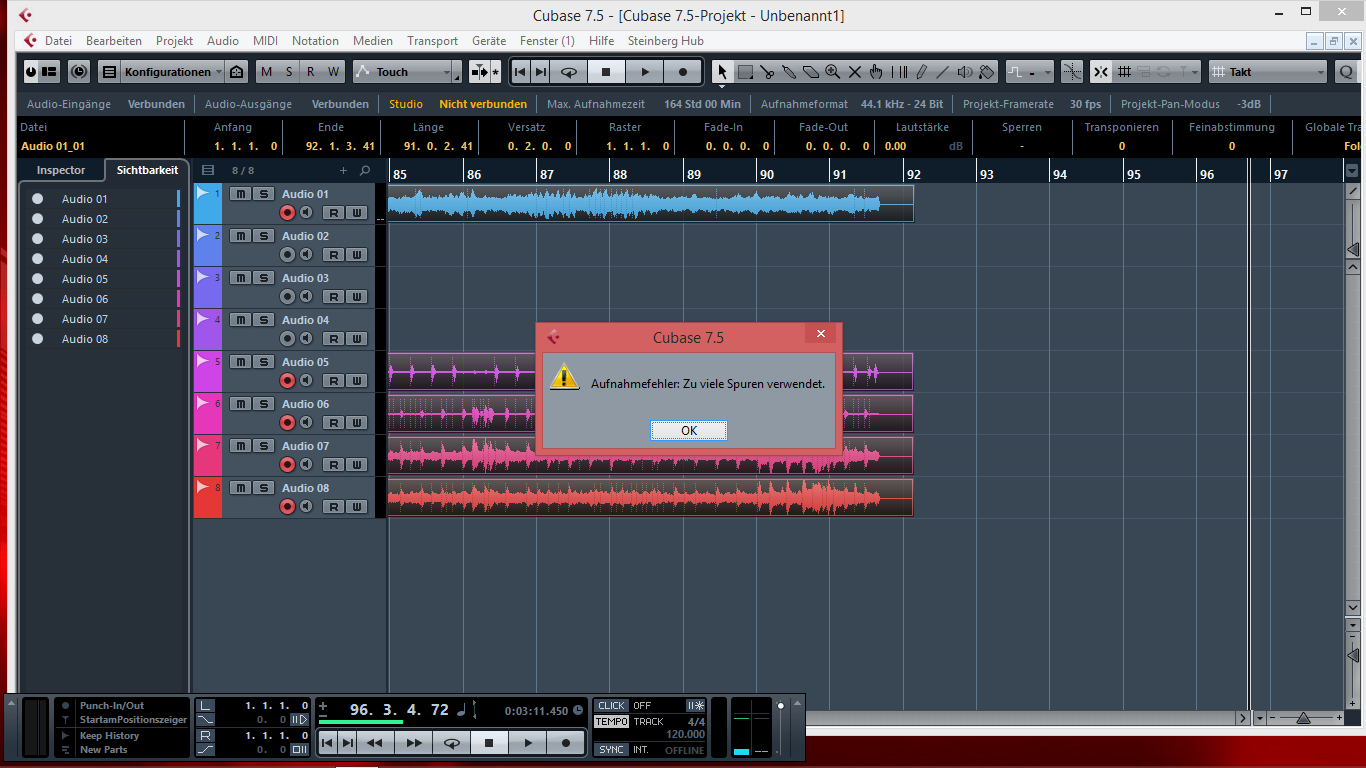Select the Play speaker tool
Viewport: 1366px width, 768px height.
point(965,72)
